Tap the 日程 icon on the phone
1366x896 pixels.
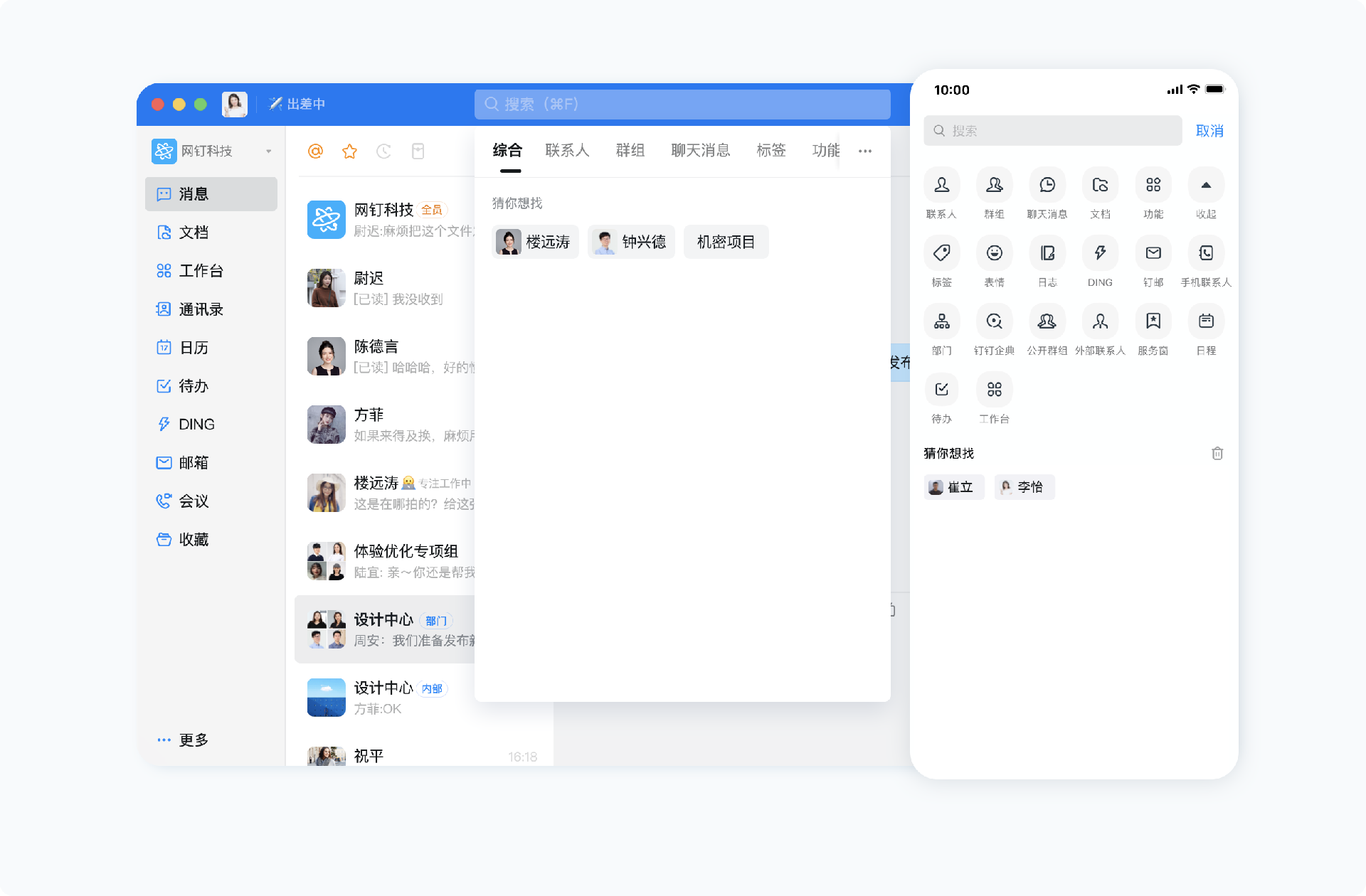point(1206,321)
